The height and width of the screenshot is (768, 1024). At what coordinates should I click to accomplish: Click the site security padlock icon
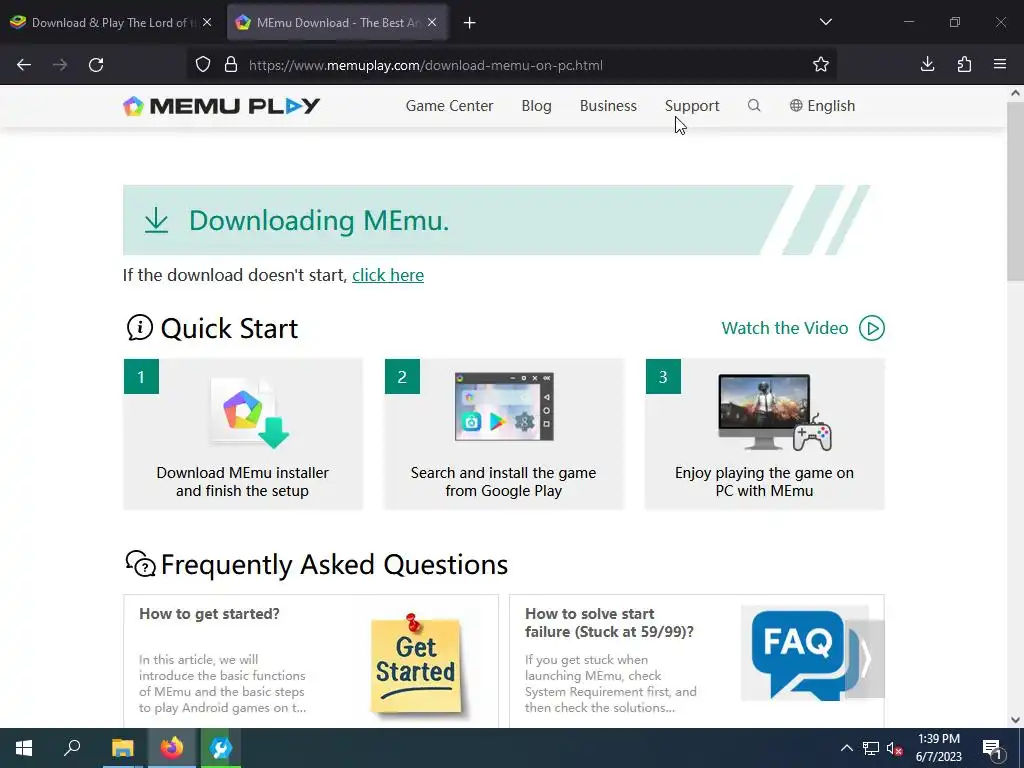click(231, 65)
